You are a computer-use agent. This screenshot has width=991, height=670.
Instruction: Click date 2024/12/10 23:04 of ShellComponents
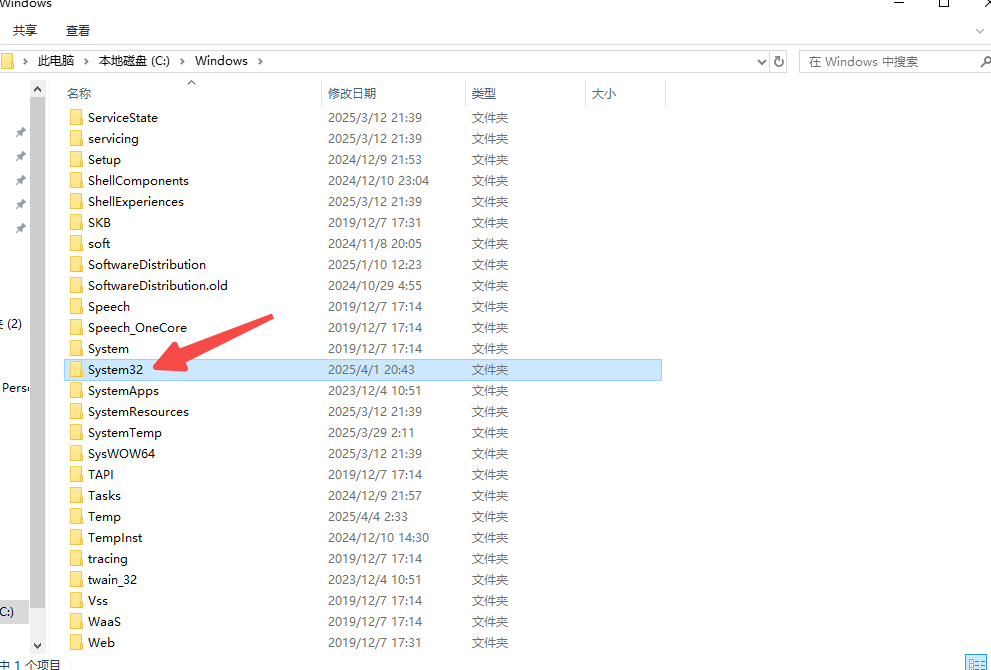point(378,181)
